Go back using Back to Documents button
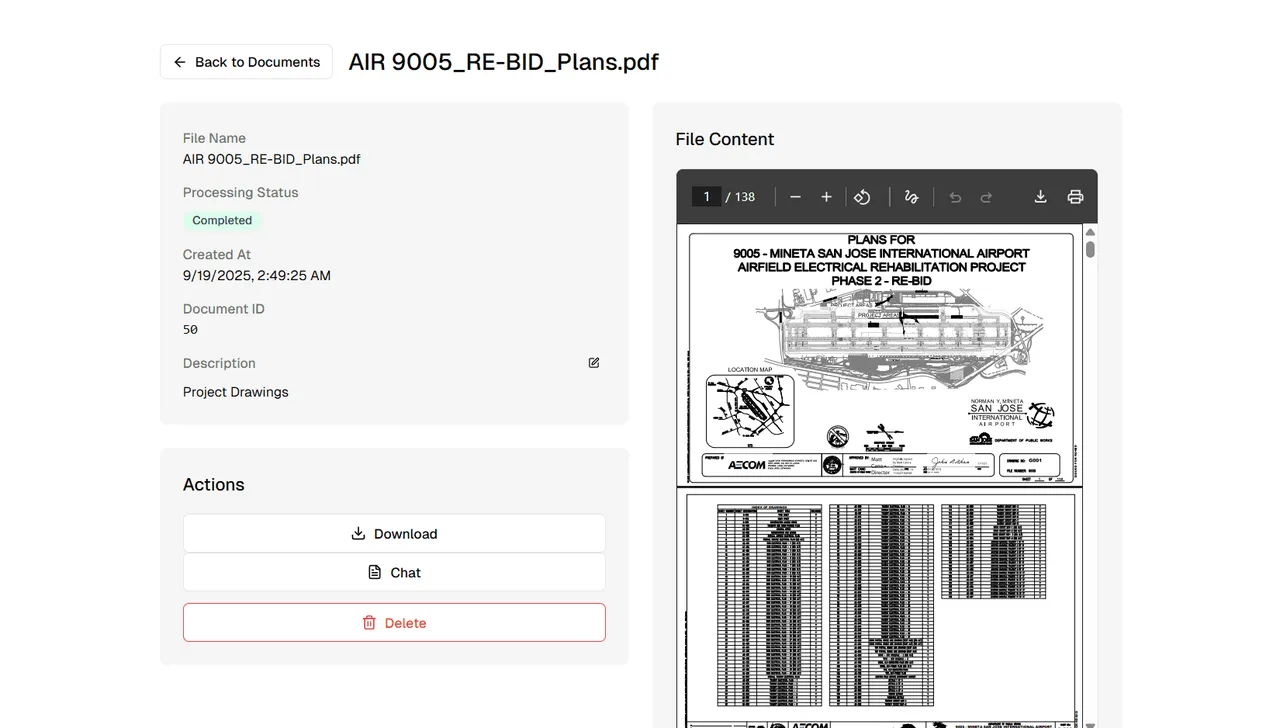 pyautogui.click(x=246, y=62)
